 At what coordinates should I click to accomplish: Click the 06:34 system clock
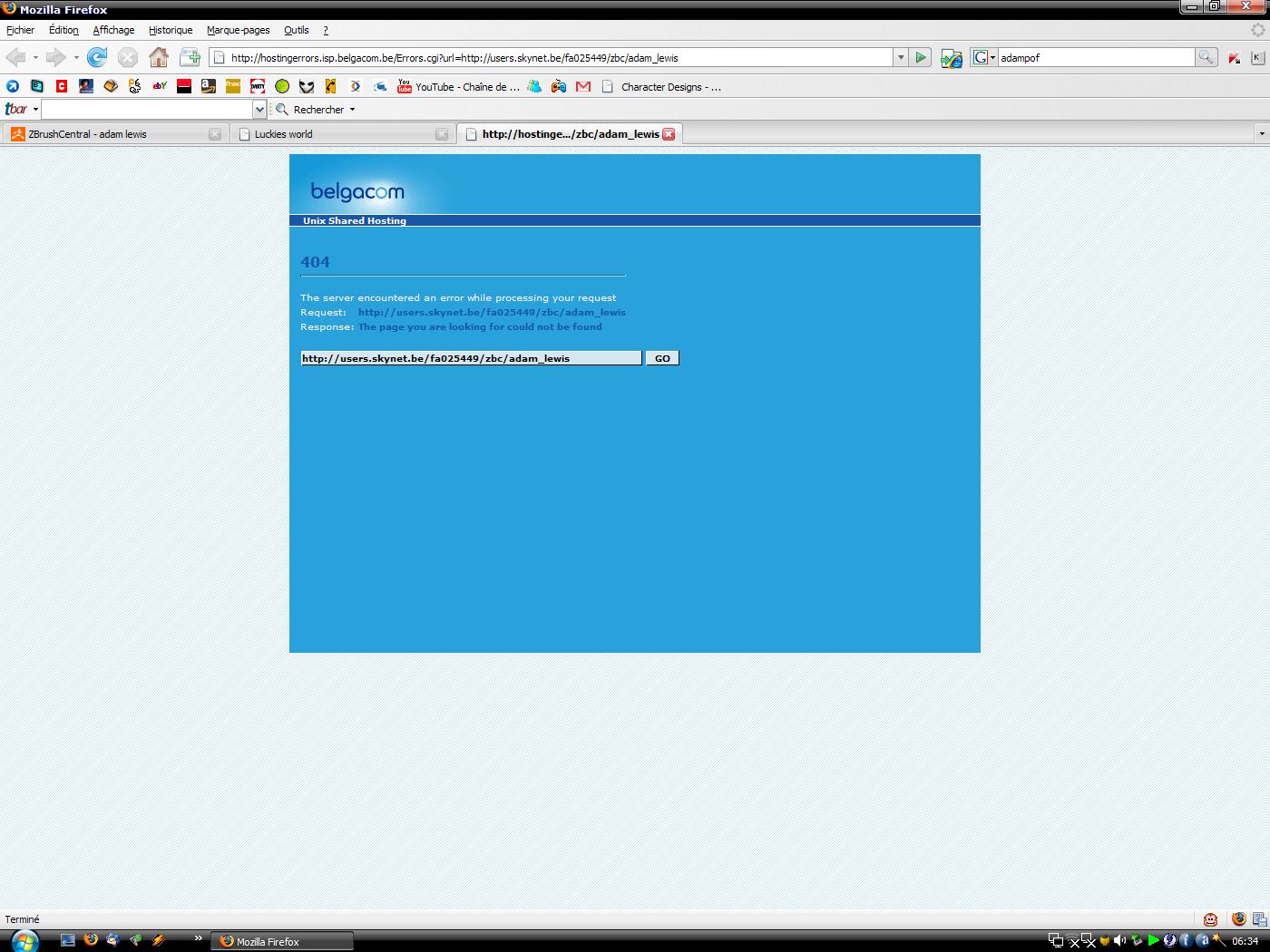[1245, 941]
